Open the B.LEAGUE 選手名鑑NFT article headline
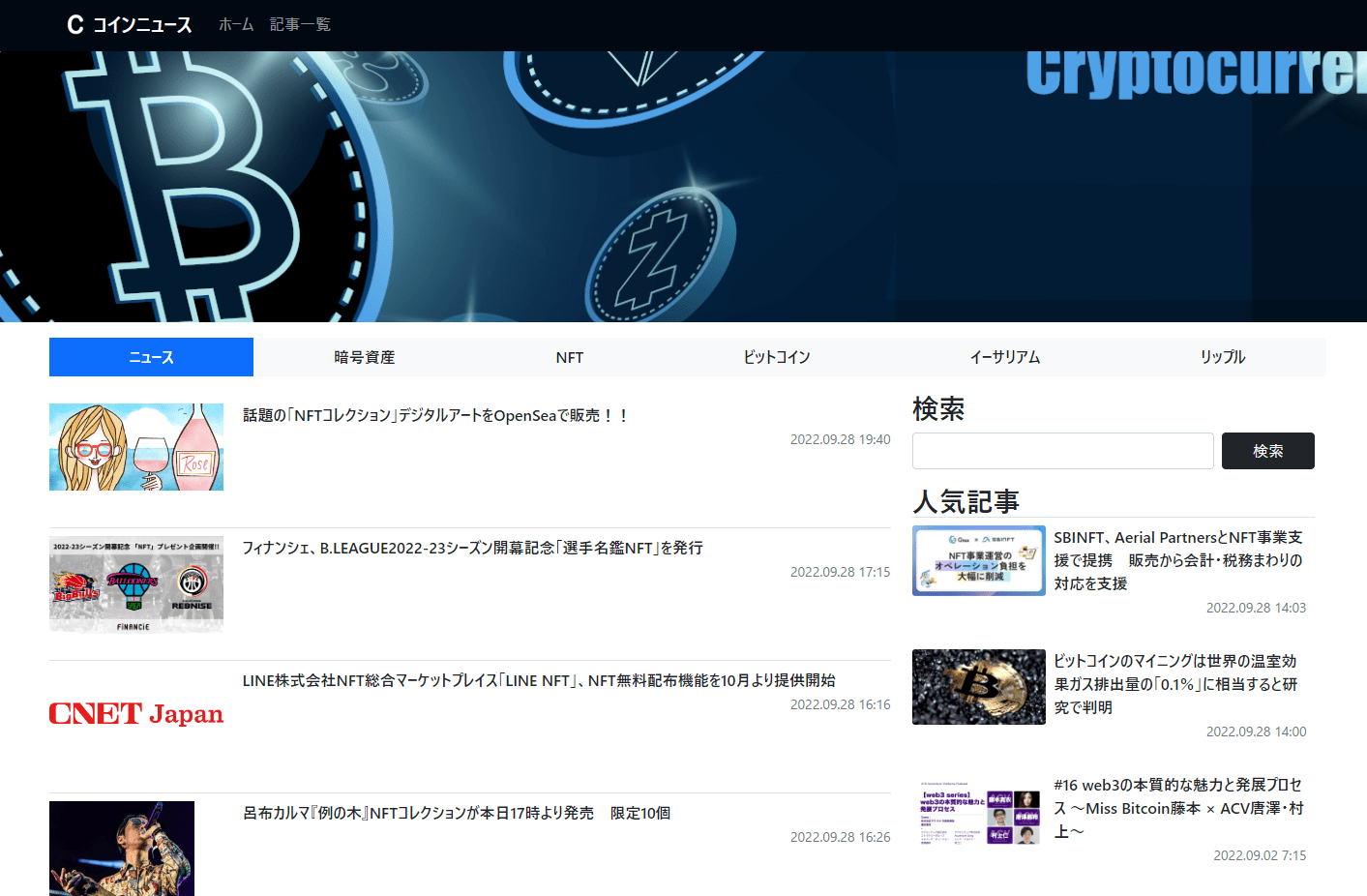This screenshot has width=1367, height=896. pyautogui.click(x=472, y=548)
